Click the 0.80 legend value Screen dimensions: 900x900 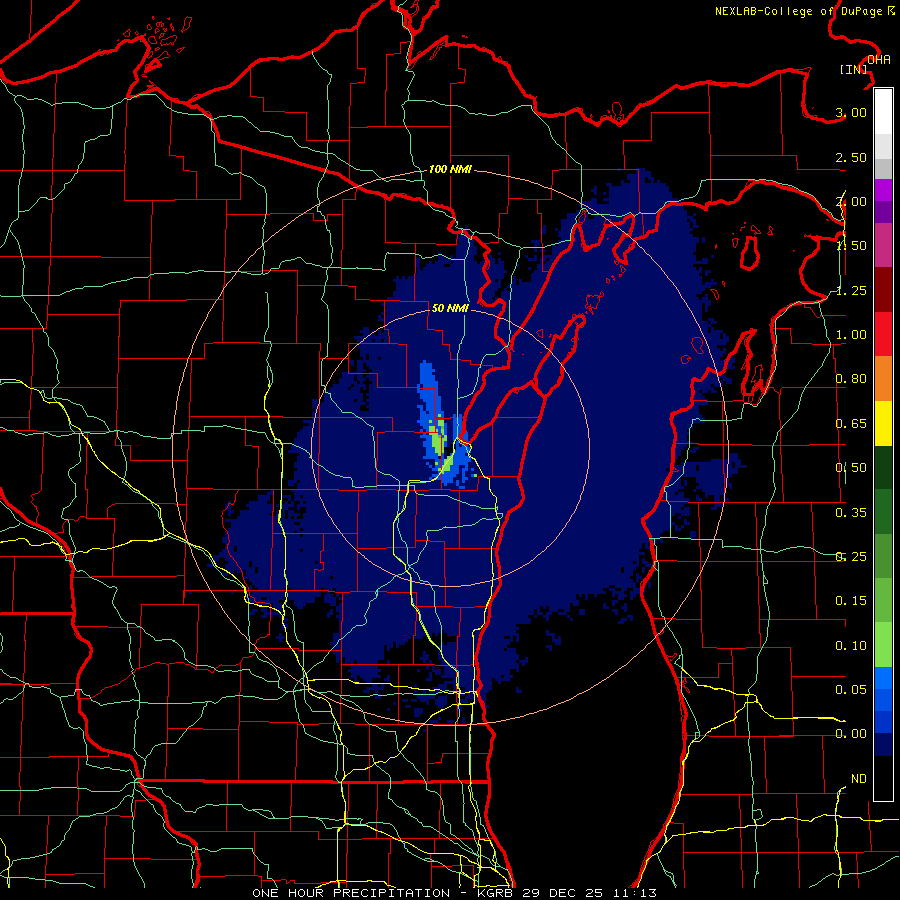coord(851,379)
